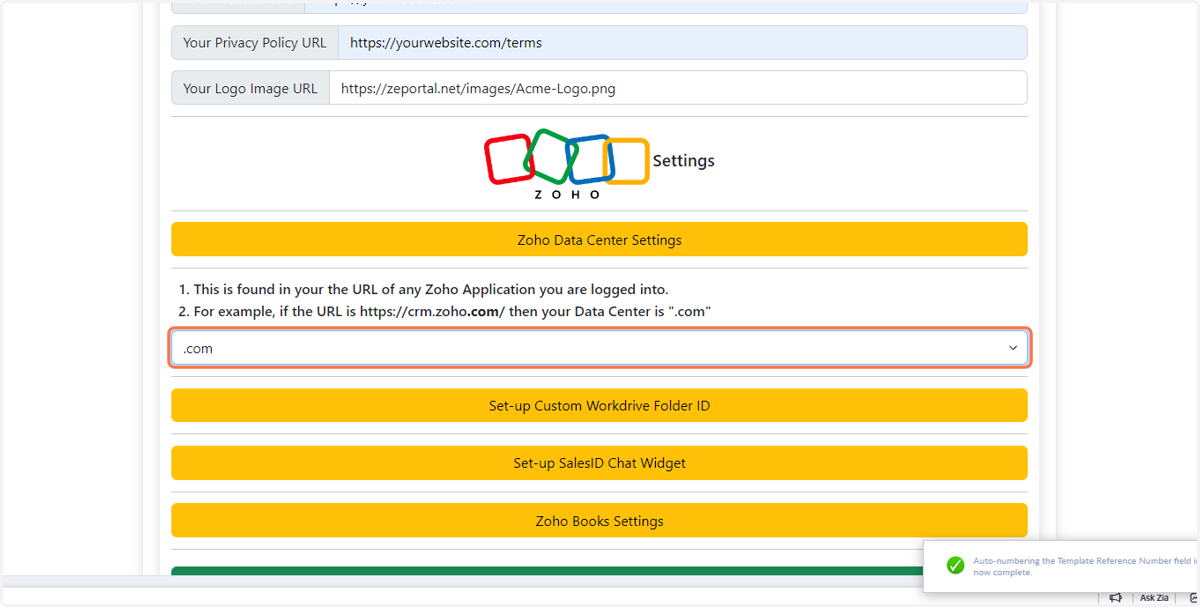
Task: Click the announcements megaphone icon
Action: 1115,598
